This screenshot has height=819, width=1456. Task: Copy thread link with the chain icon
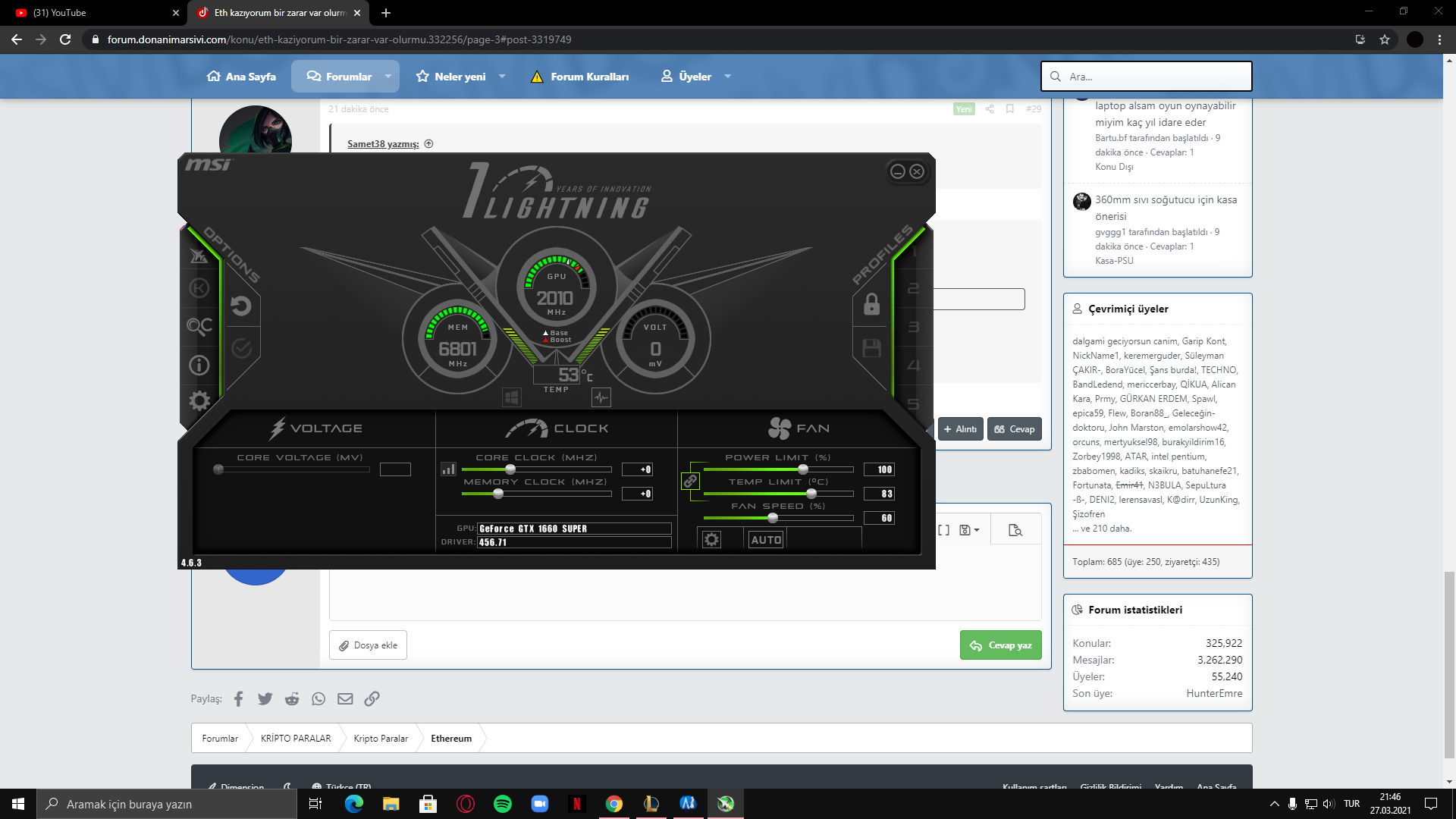[372, 699]
